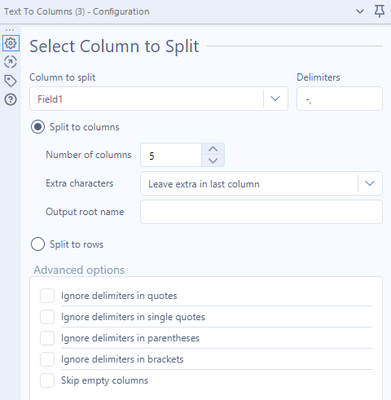Open the Navigation tab icon
Screen dimensions: 391x400
[11, 62]
